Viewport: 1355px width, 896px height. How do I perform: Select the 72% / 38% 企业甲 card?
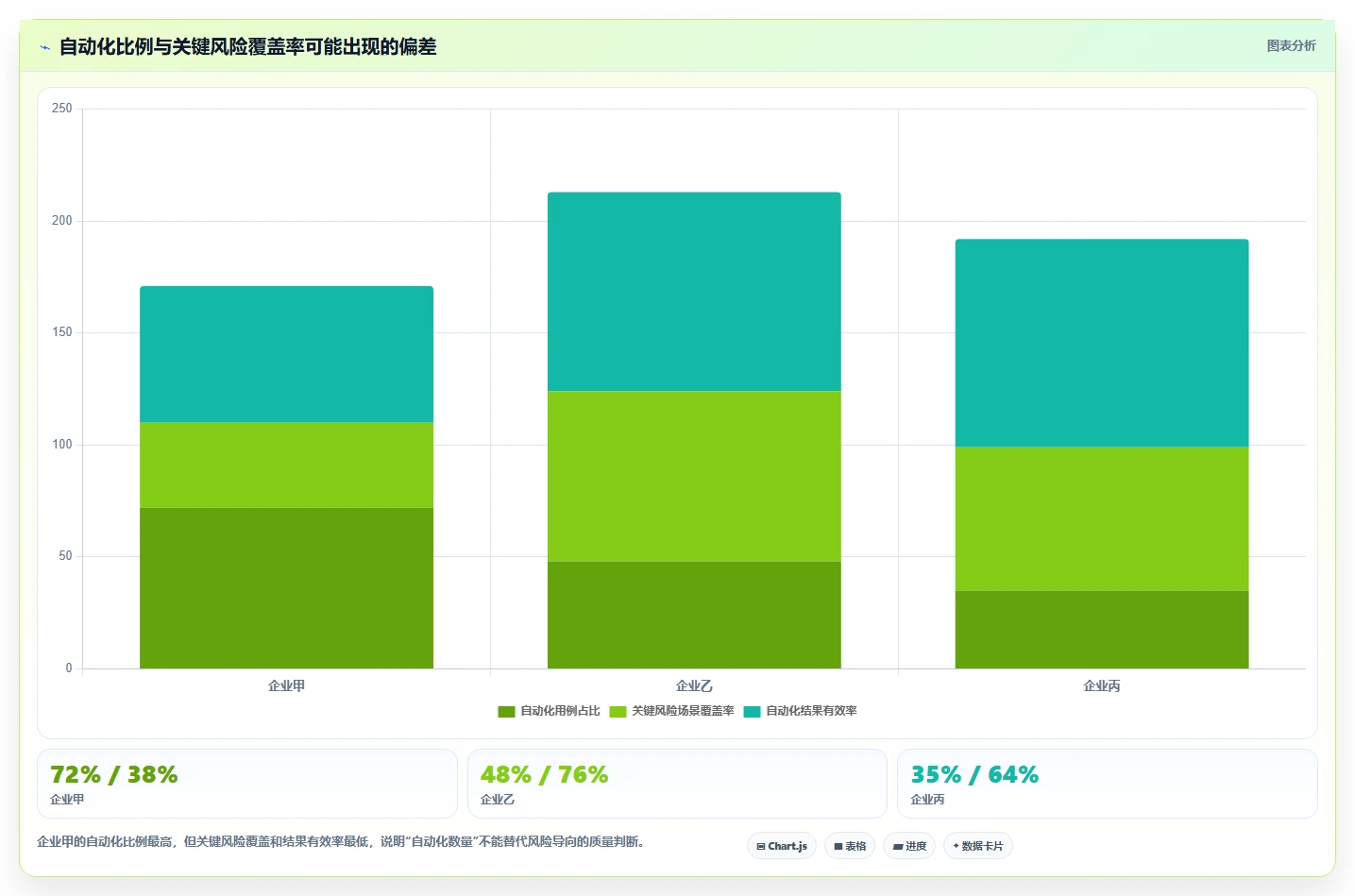pyautogui.click(x=247, y=784)
